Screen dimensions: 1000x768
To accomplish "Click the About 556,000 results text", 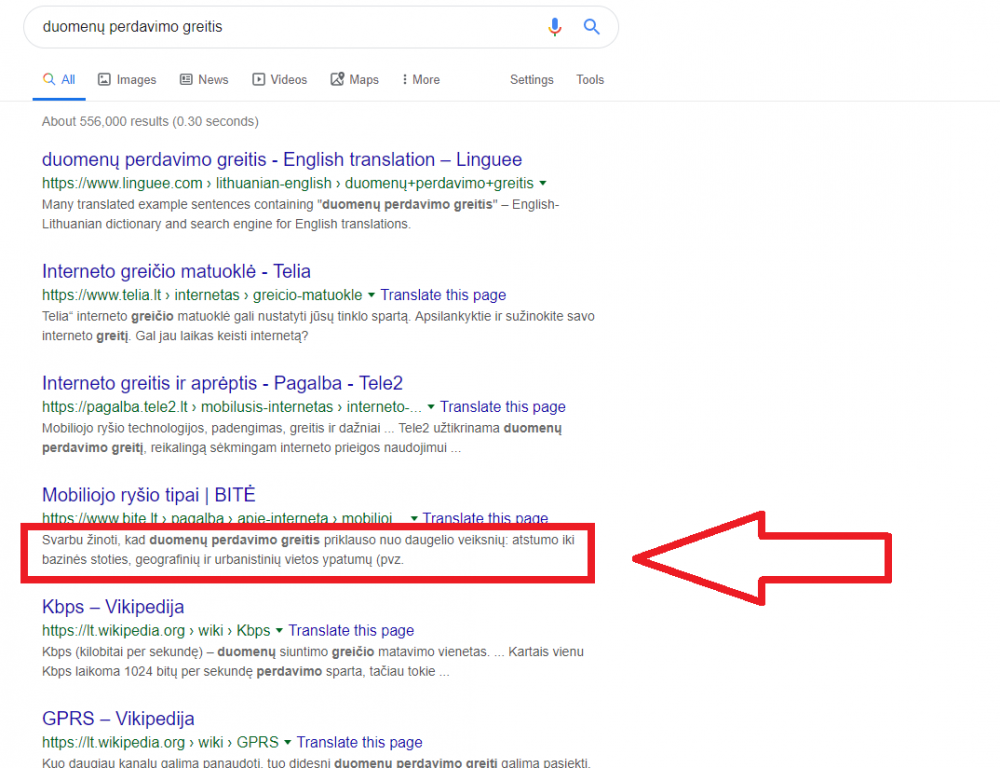I will [150, 121].
